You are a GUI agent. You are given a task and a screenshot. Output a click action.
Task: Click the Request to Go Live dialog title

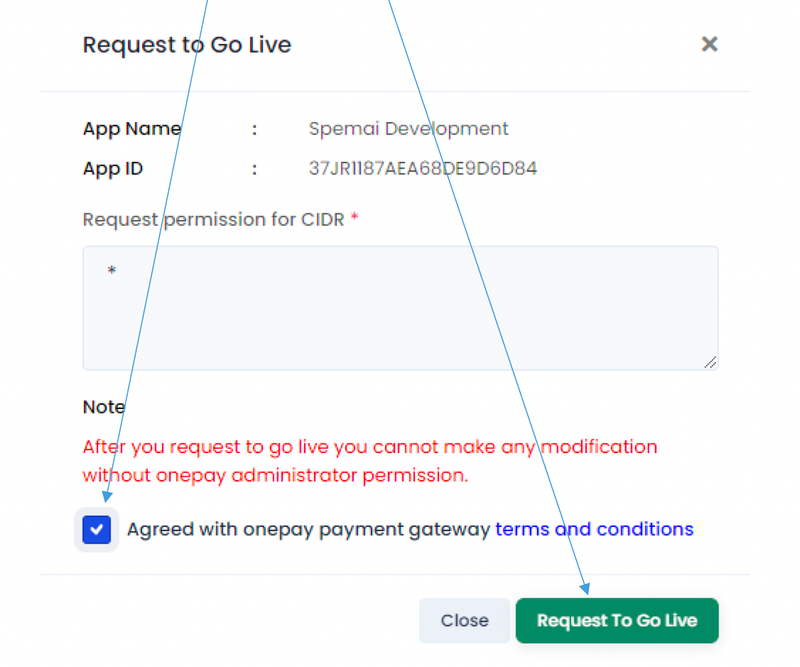[187, 45]
